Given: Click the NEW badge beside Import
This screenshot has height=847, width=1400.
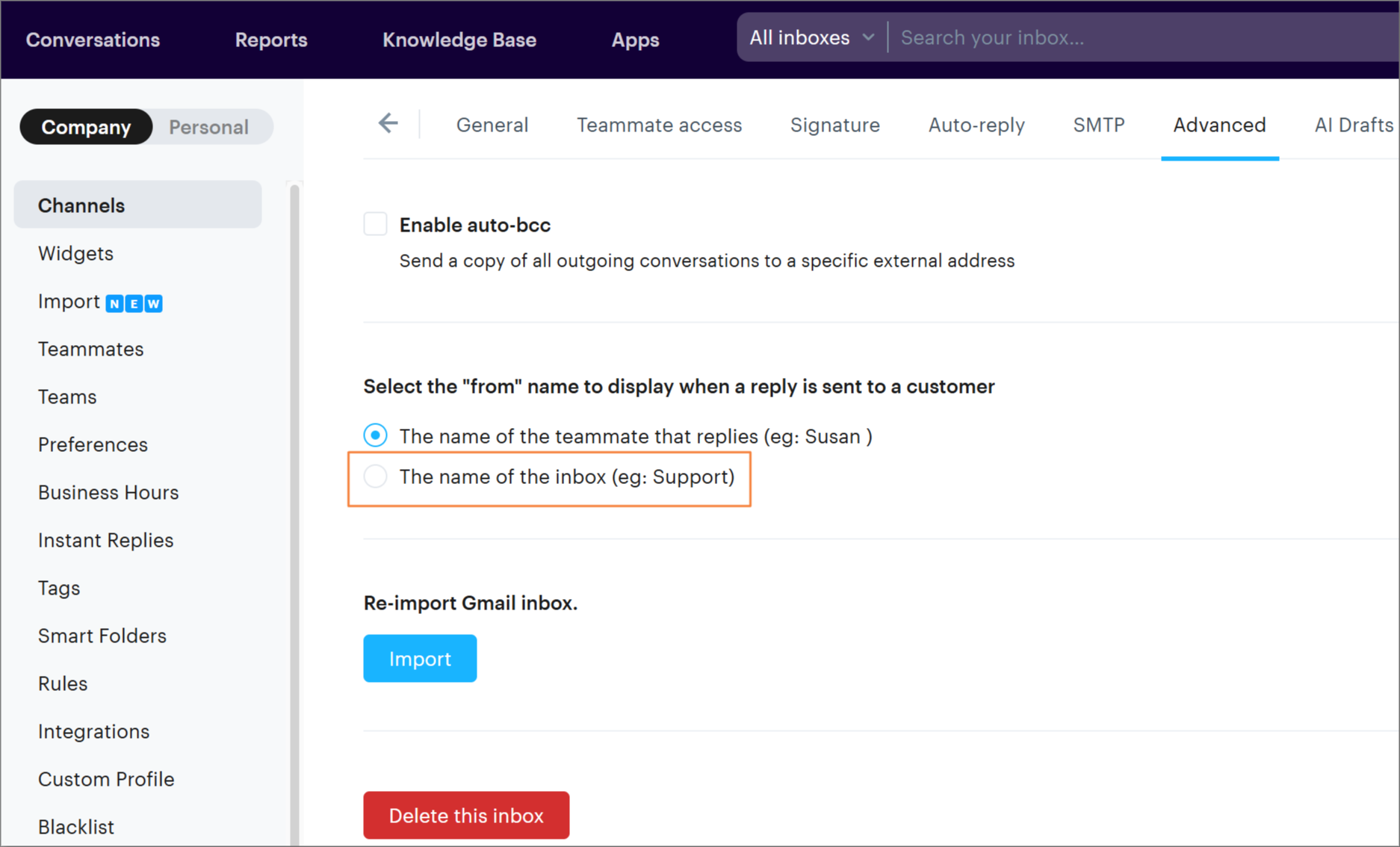Looking at the screenshot, I should click(134, 303).
